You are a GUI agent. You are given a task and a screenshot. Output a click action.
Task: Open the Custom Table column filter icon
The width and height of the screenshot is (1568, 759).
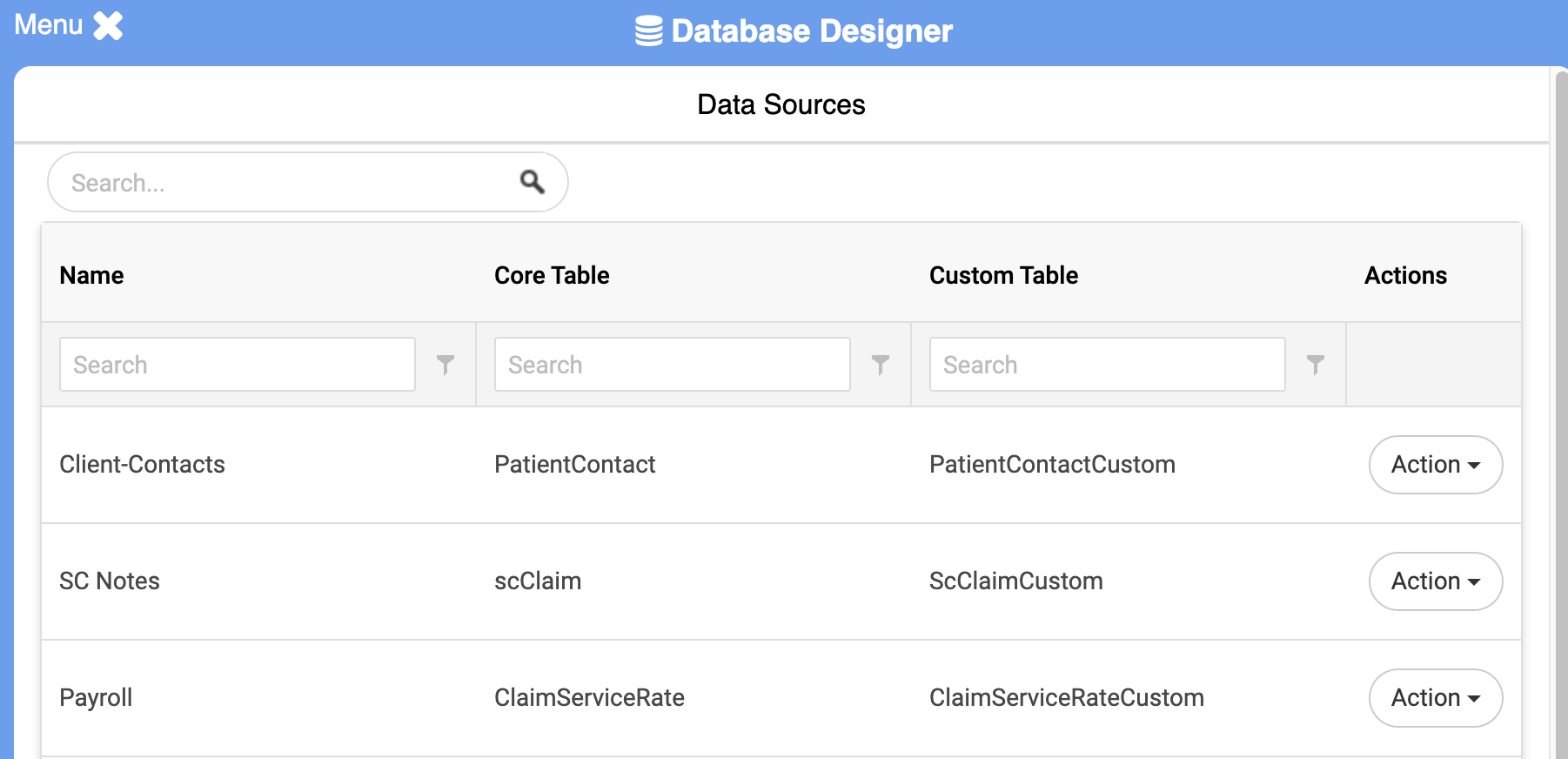[1316, 365]
